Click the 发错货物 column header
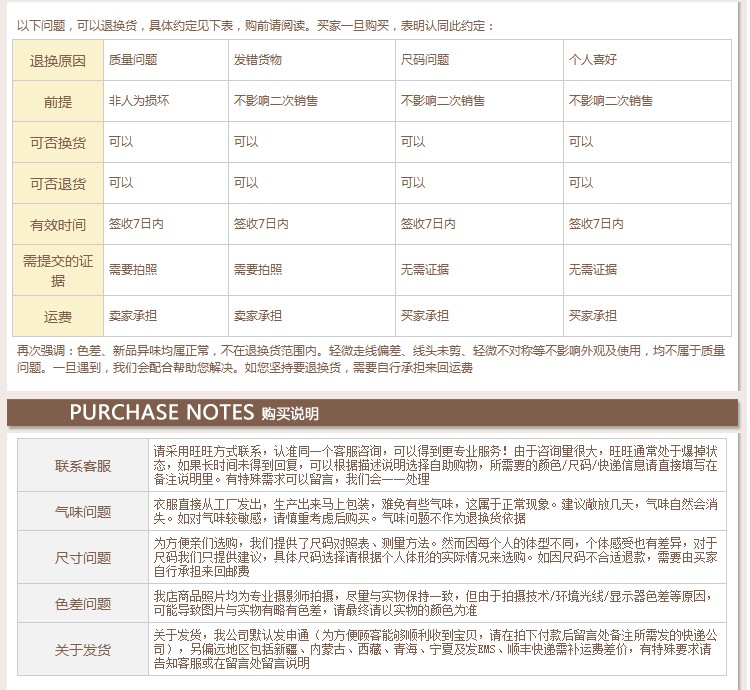The height and width of the screenshot is (690, 750). pyautogui.click(x=258, y=60)
